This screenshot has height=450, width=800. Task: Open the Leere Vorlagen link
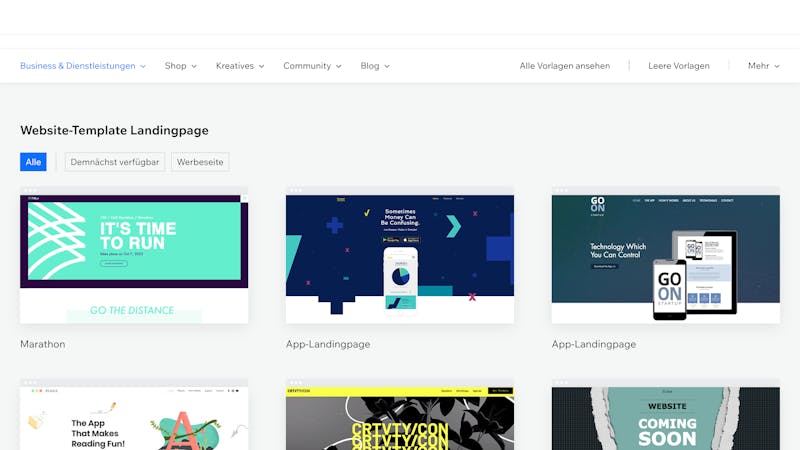click(x=679, y=66)
